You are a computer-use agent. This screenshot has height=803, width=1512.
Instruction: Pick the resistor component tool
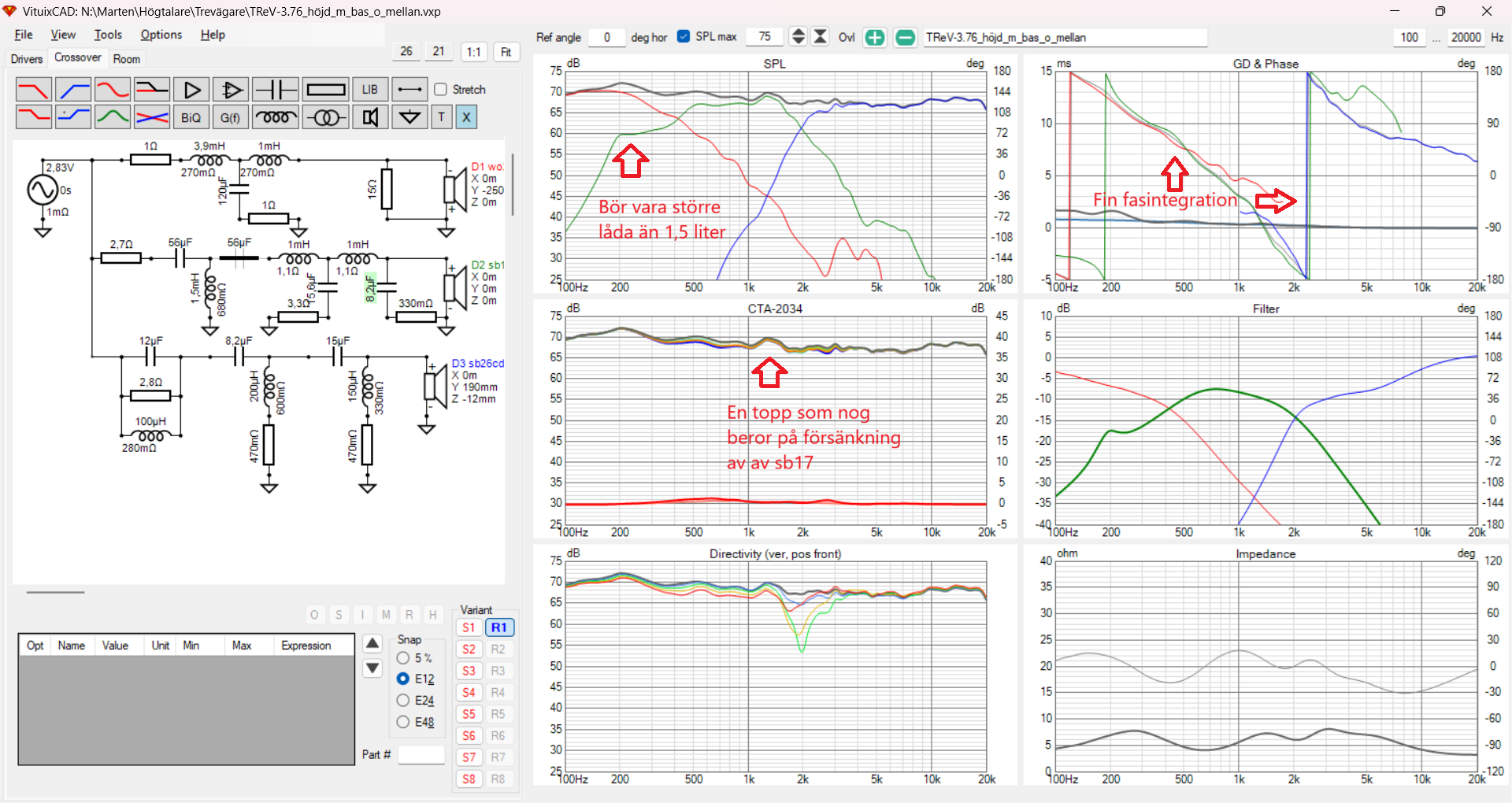pyautogui.click(x=325, y=90)
